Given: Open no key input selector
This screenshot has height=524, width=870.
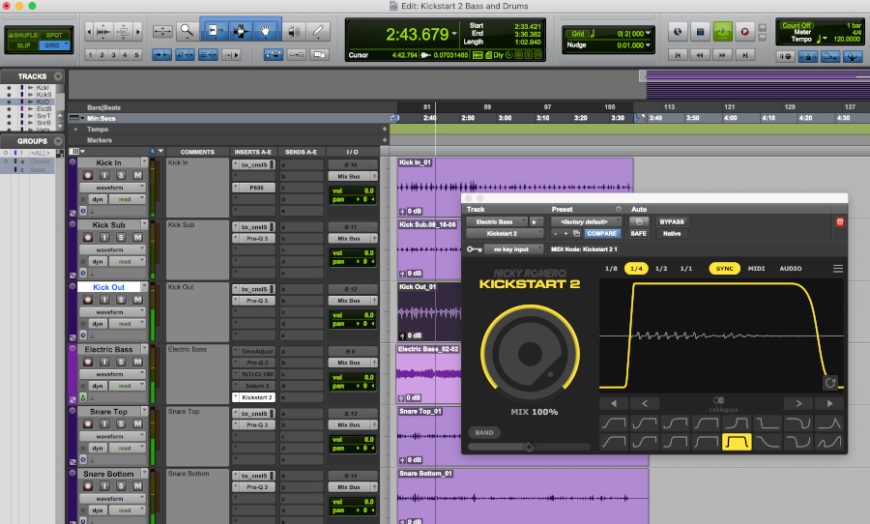Looking at the screenshot, I should (512, 249).
